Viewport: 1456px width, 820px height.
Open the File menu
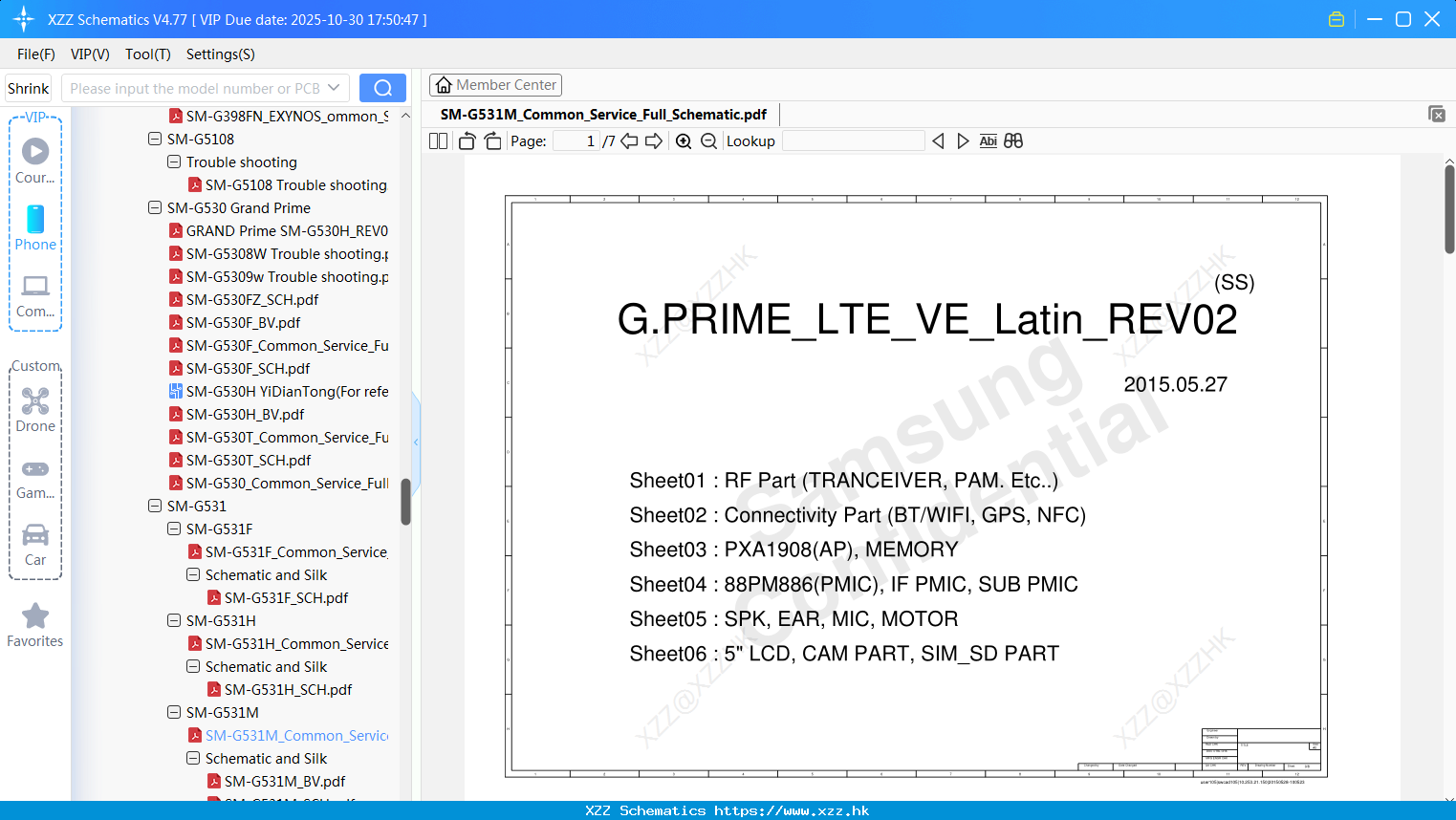pos(36,54)
